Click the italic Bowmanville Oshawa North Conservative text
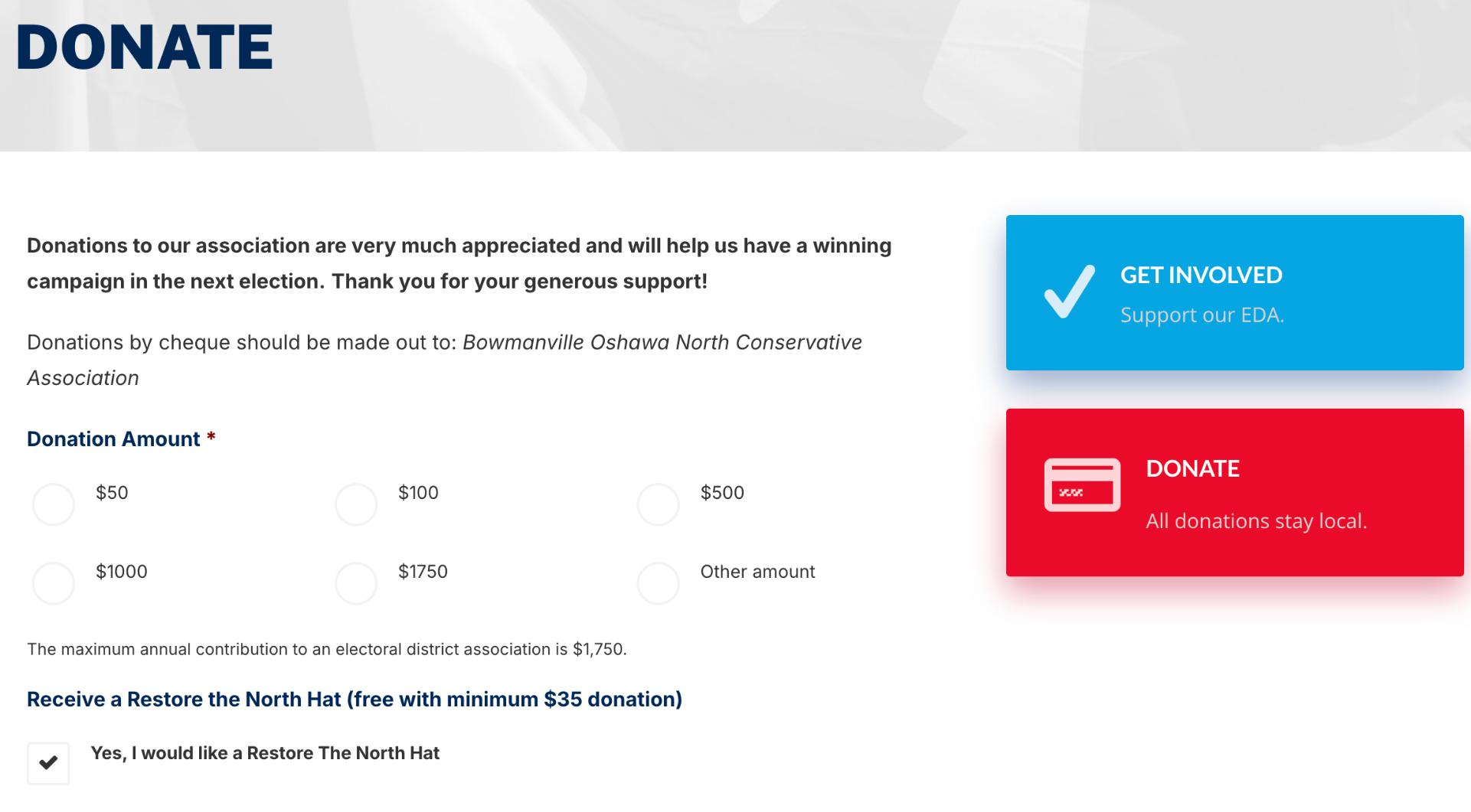Image resolution: width=1471 pixels, height=812 pixels. pos(662,342)
